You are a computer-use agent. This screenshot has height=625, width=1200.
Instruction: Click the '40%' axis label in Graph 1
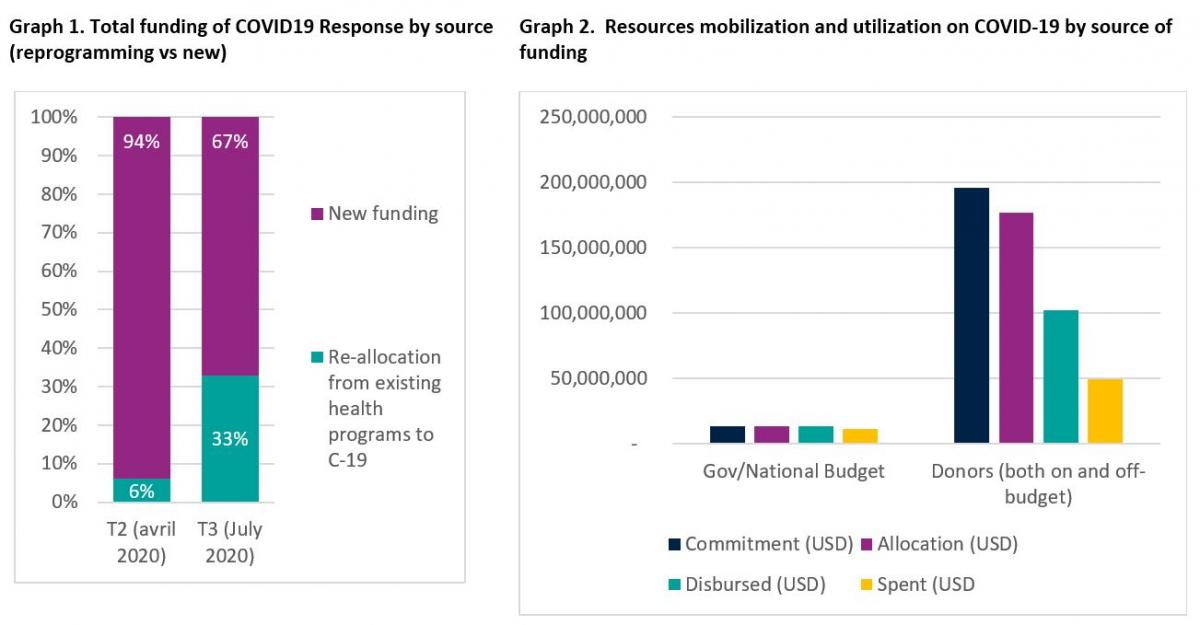[x=59, y=348]
